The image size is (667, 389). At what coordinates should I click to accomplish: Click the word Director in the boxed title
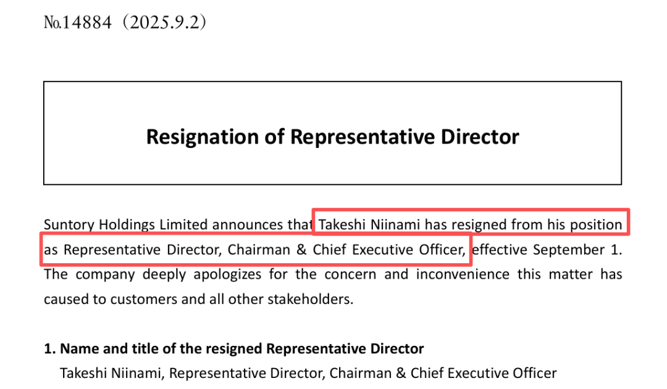(x=480, y=137)
